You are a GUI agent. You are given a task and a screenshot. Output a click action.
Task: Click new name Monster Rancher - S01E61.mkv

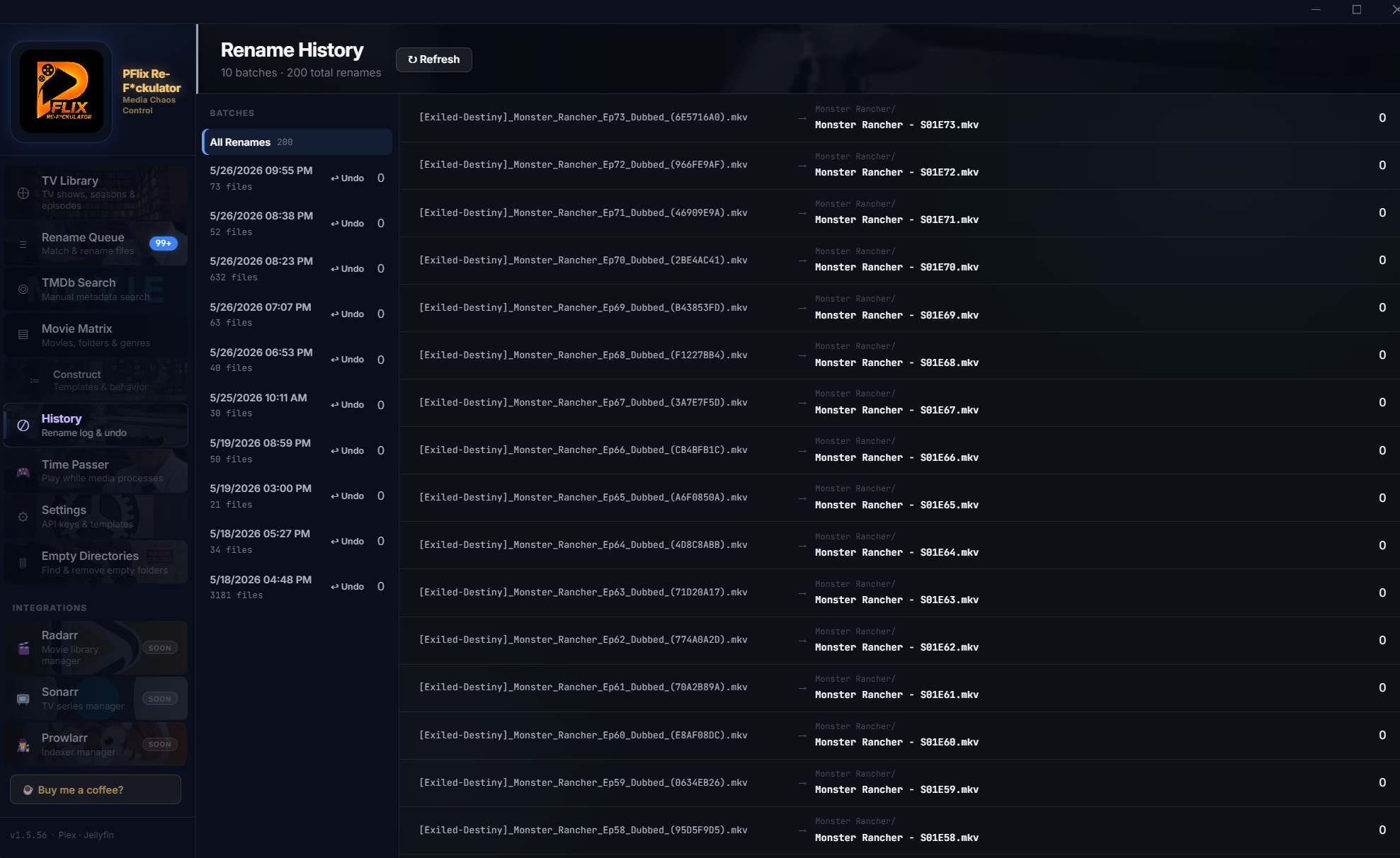pos(897,694)
